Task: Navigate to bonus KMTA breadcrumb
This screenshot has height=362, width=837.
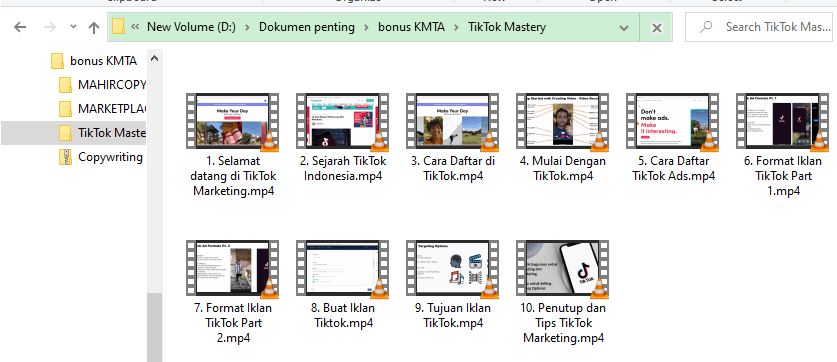Action: coord(411,27)
